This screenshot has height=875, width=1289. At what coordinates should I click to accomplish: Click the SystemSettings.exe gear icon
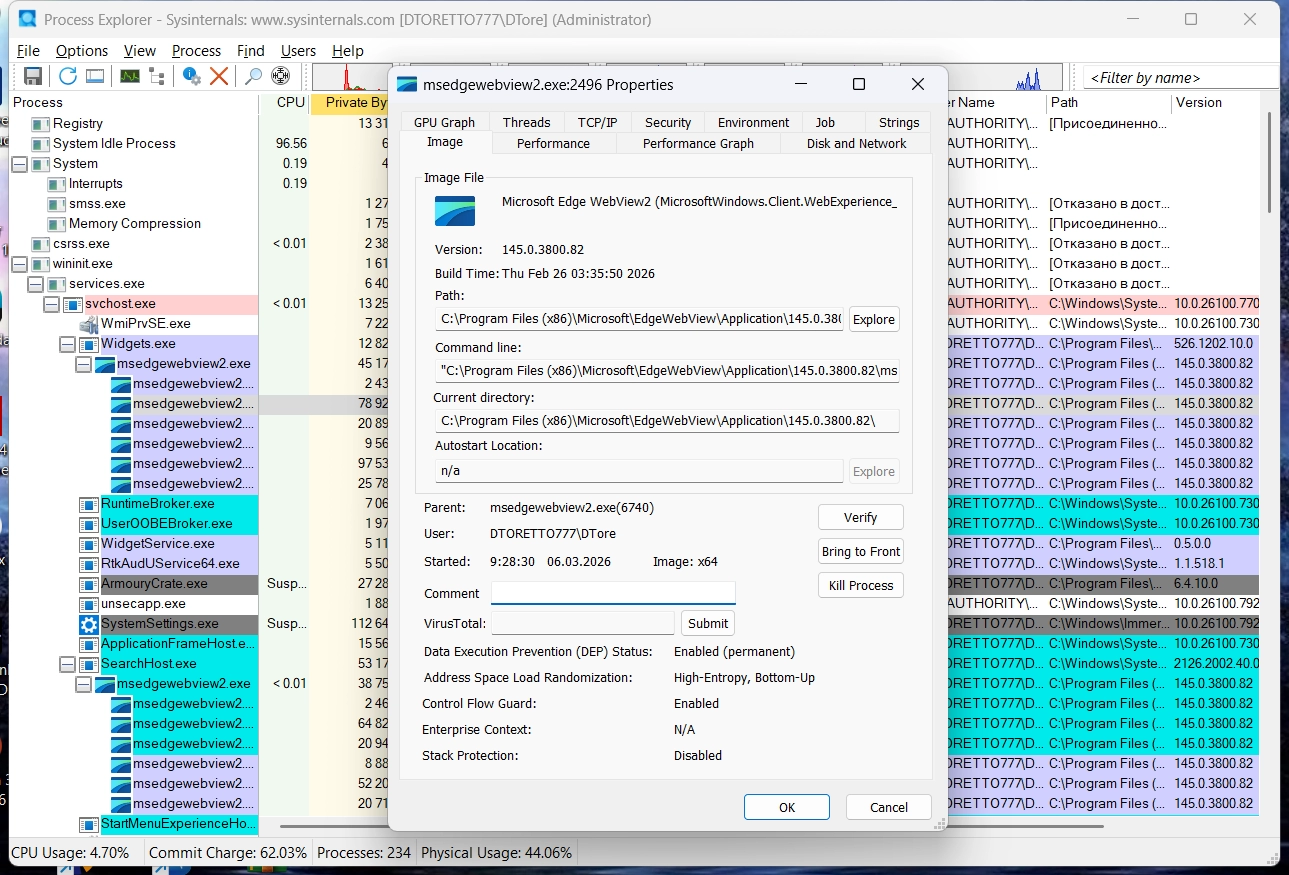(89, 624)
